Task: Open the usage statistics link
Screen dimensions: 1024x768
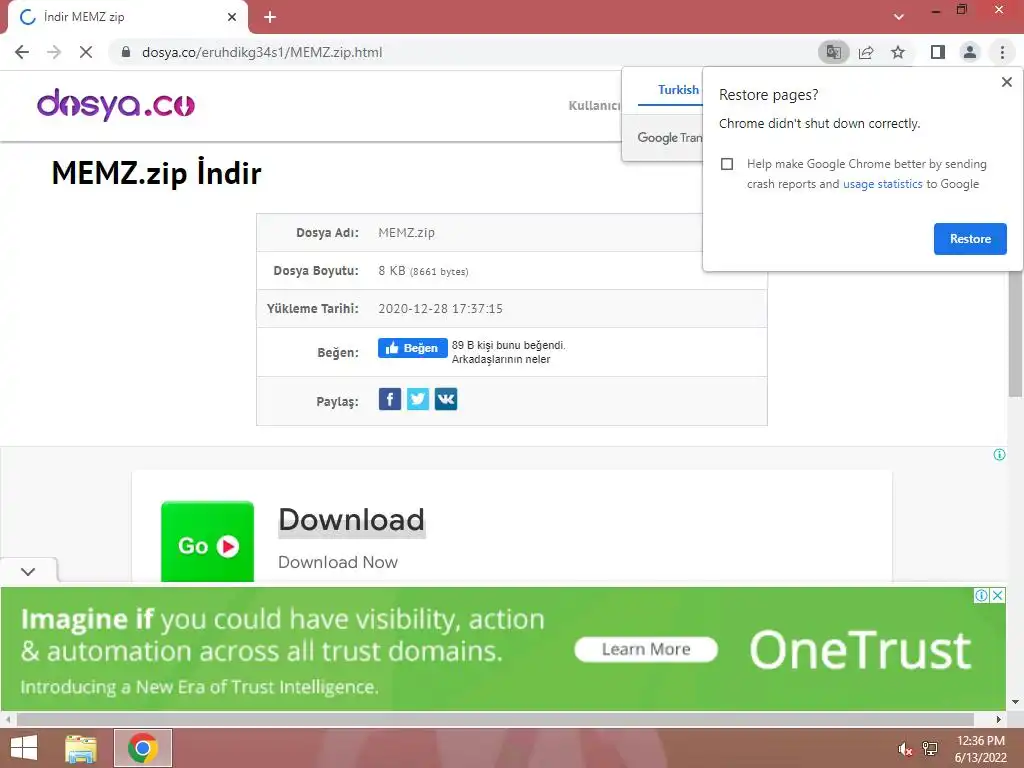Action: (882, 184)
